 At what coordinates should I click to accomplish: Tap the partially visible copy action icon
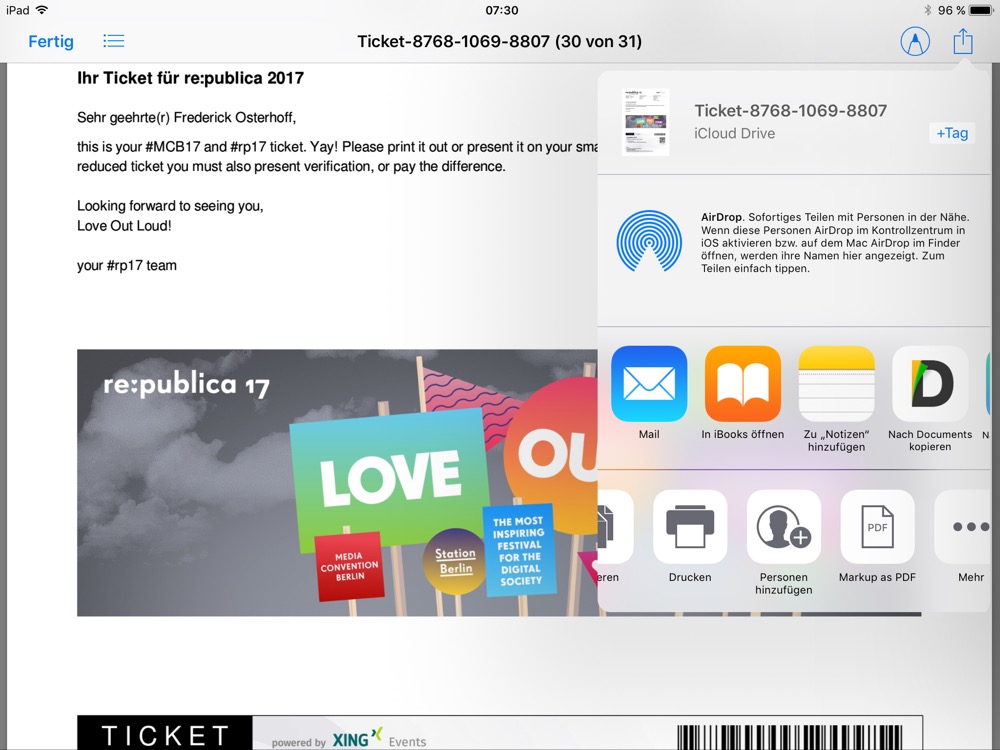coord(615,527)
